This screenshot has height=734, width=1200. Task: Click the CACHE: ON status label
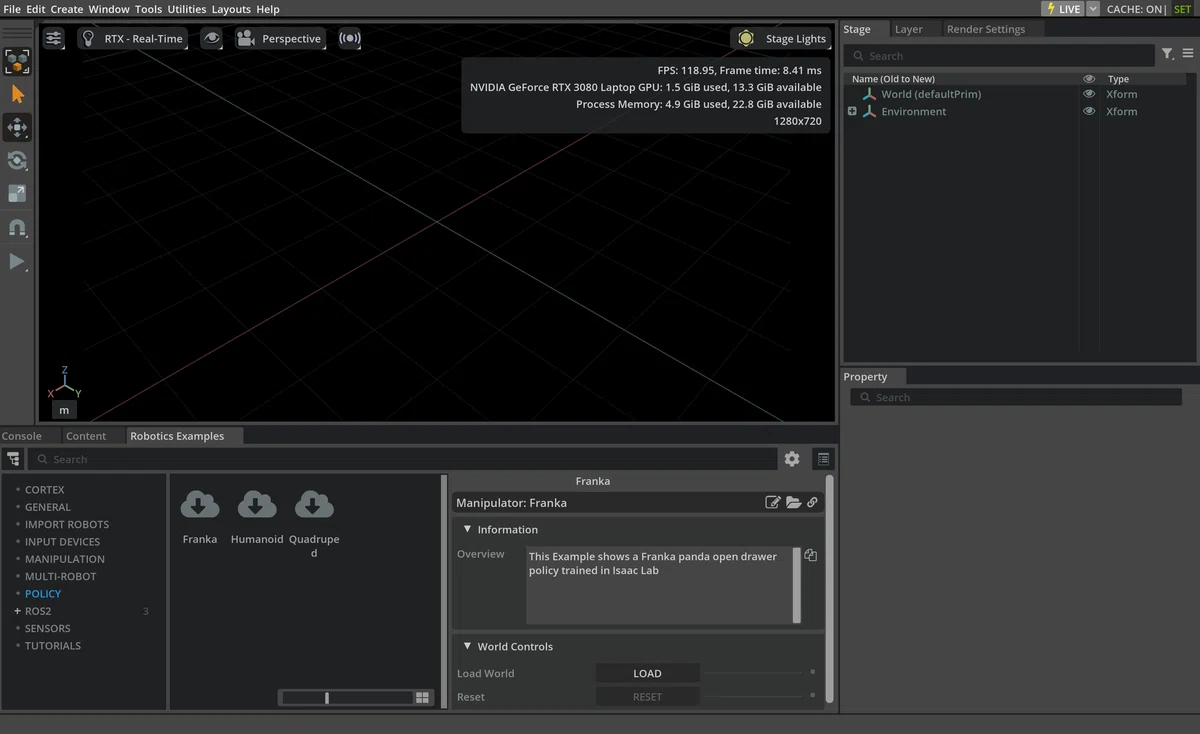coord(1136,9)
